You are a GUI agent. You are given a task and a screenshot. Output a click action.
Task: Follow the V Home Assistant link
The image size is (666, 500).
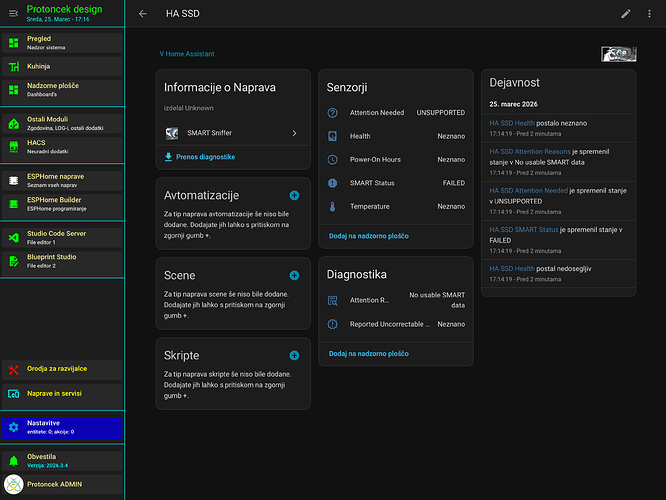click(x=187, y=54)
